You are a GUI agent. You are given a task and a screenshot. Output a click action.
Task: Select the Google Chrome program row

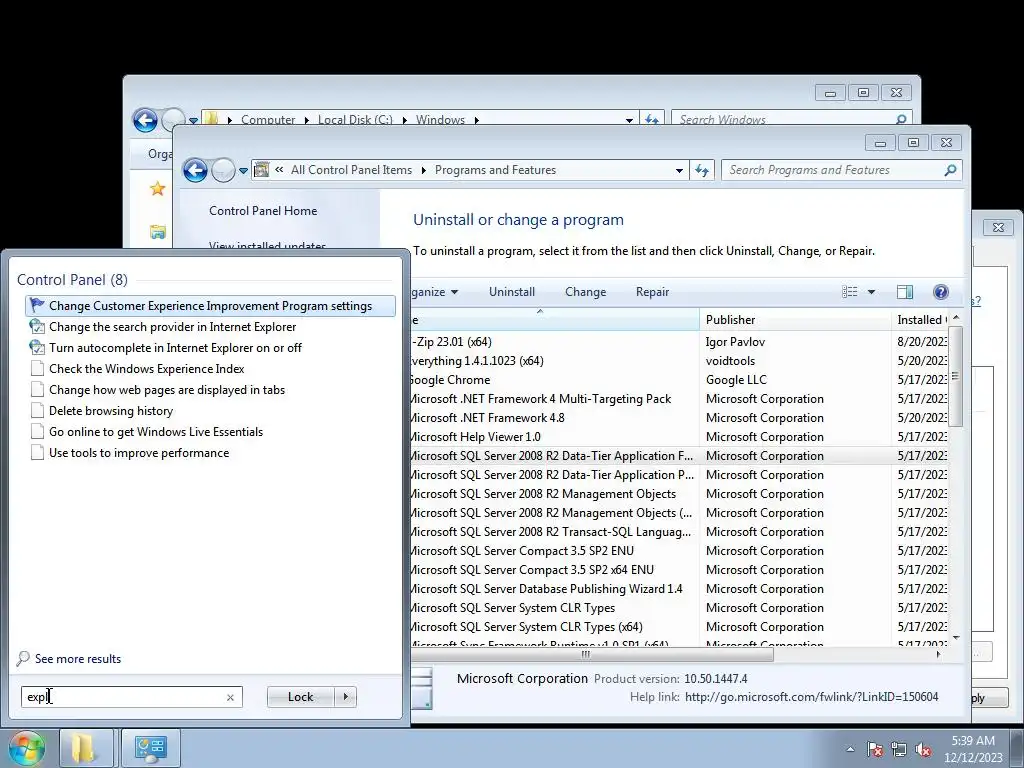(x=679, y=380)
